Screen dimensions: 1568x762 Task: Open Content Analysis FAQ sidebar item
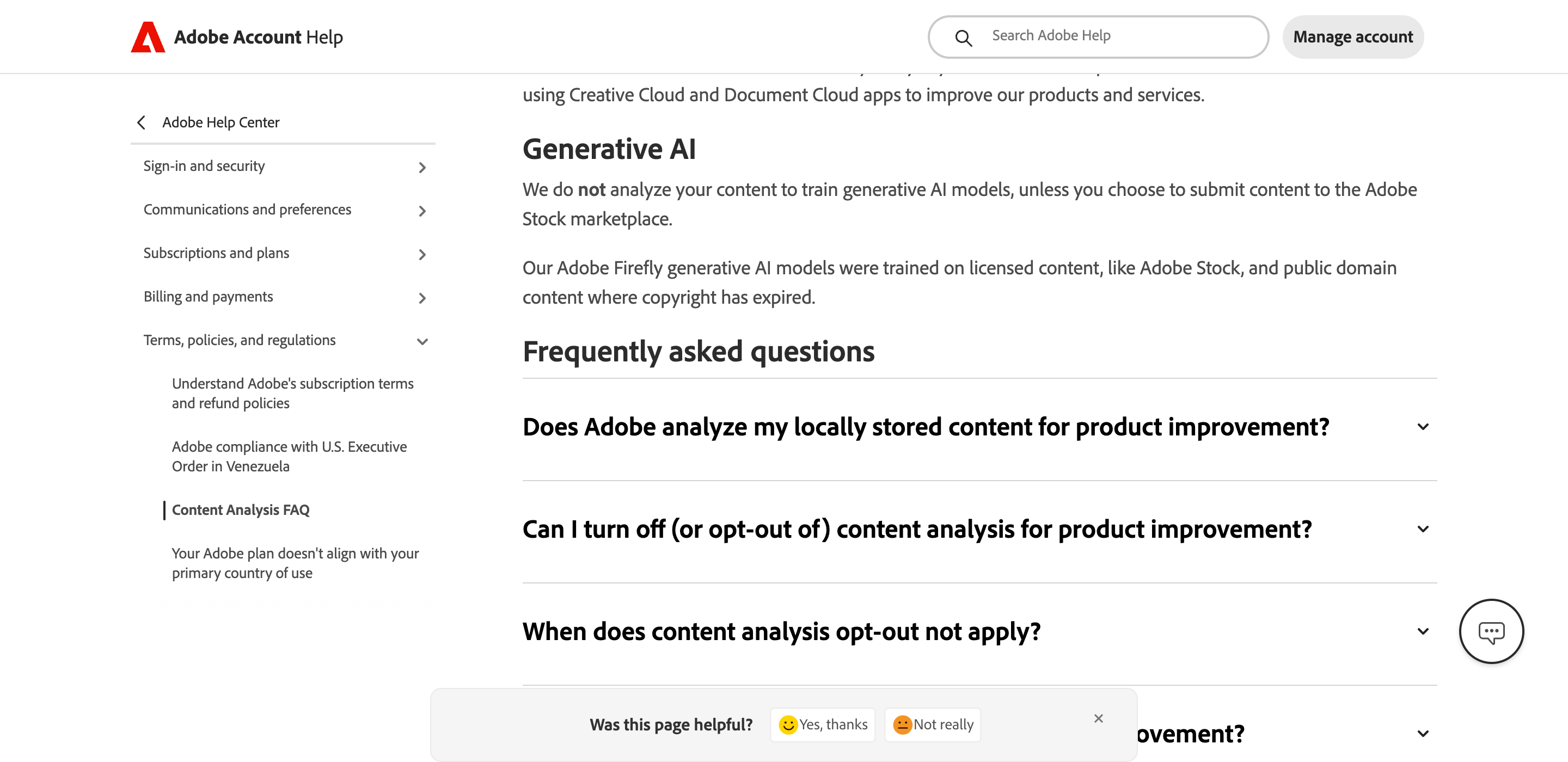(x=241, y=510)
